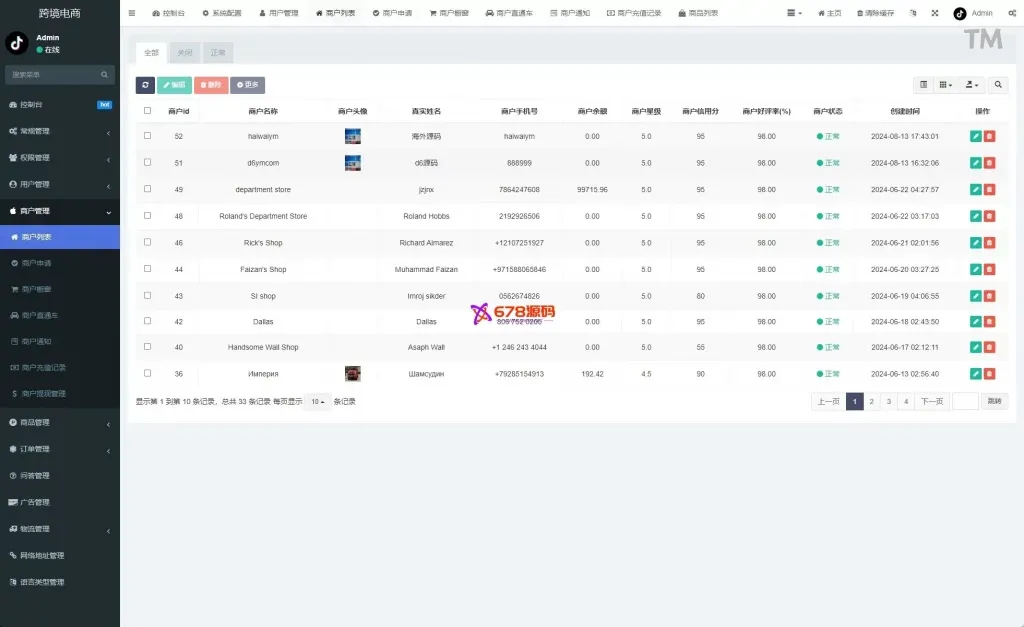1024x627 pixels.
Task: Toggle fullscreen with the expand icon
Action: point(935,14)
